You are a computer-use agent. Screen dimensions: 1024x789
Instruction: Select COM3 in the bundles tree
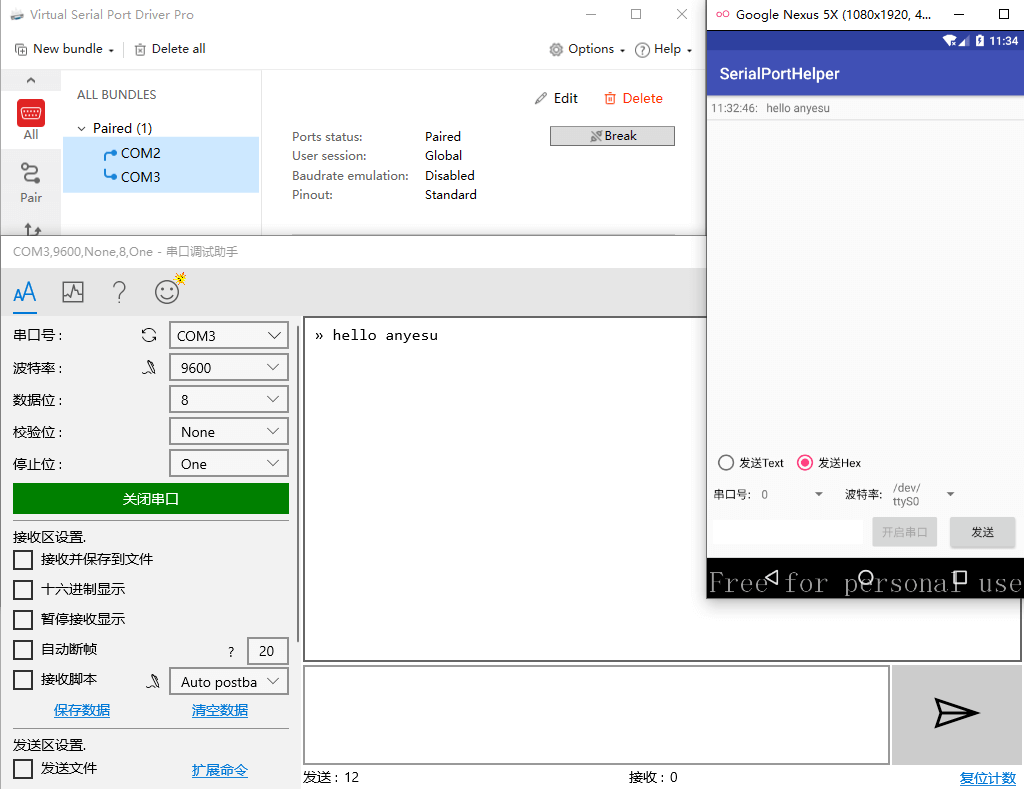click(x=140, y=177)
